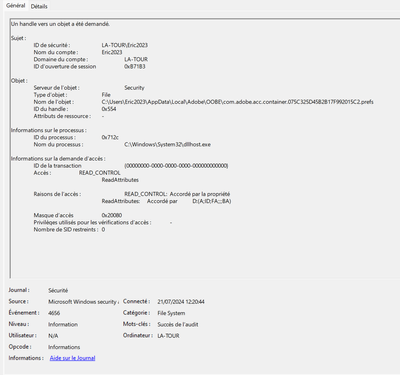The height and width of the screenshot is (375, 400).
Task: Click the 'Sujet :' section heading
Action: click(19, 38)
